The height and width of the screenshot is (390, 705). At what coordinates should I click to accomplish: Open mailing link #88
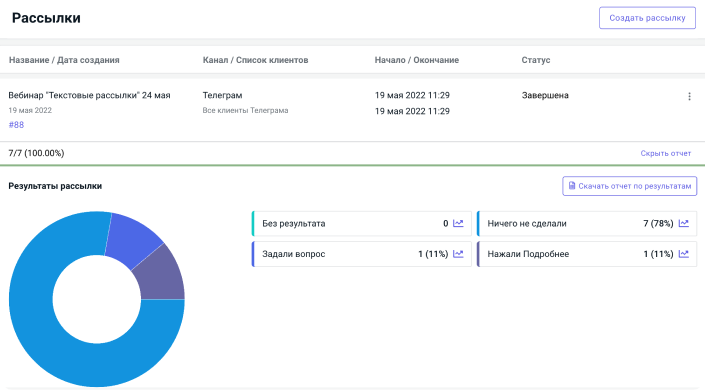(16, 125)
